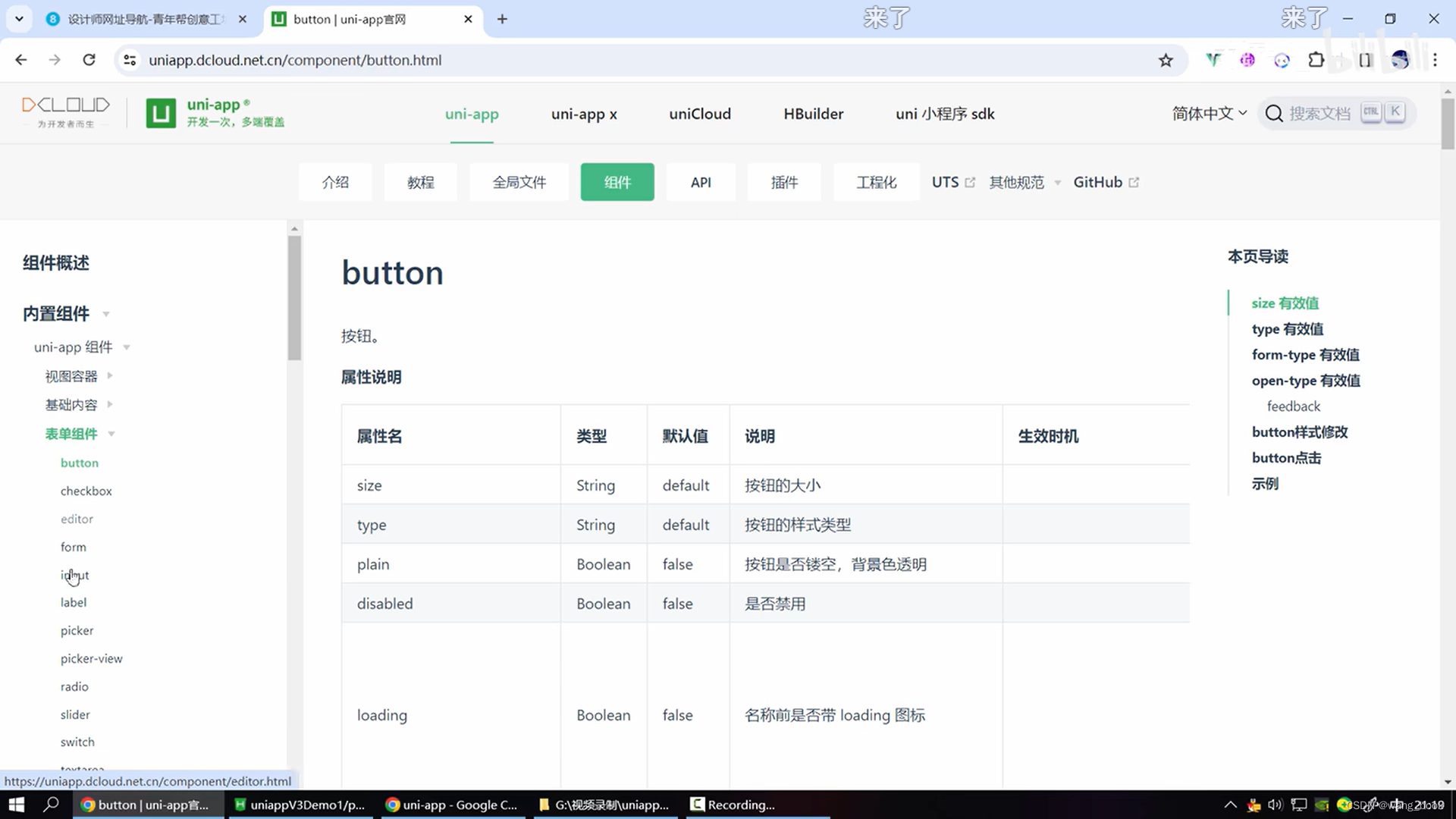Open the G:\视频录制 folder taskbar window
The width and height of the screenshot is (1456, 819).
tap(604, 805)
